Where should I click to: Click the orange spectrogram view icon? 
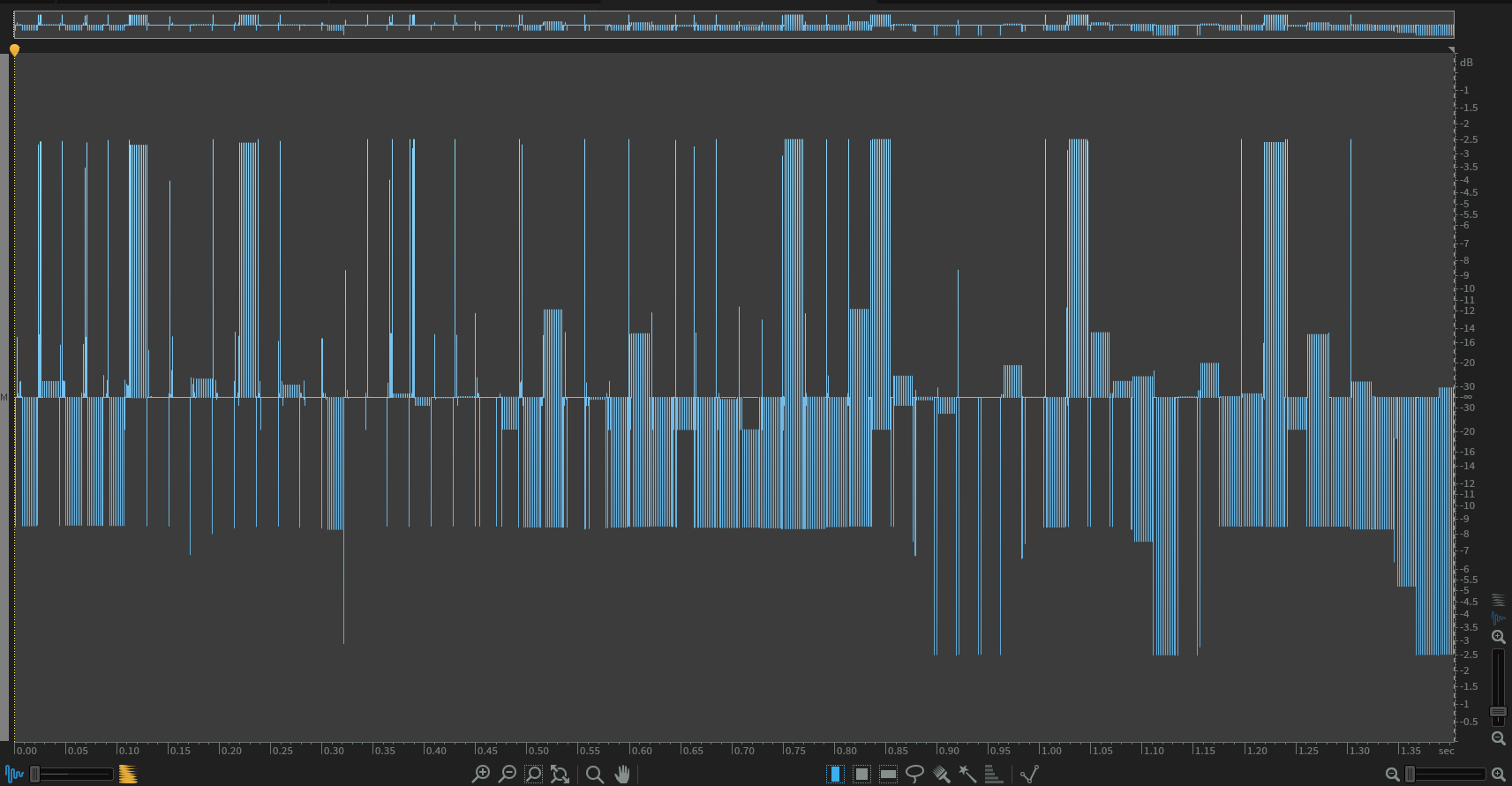pos(128,775)
